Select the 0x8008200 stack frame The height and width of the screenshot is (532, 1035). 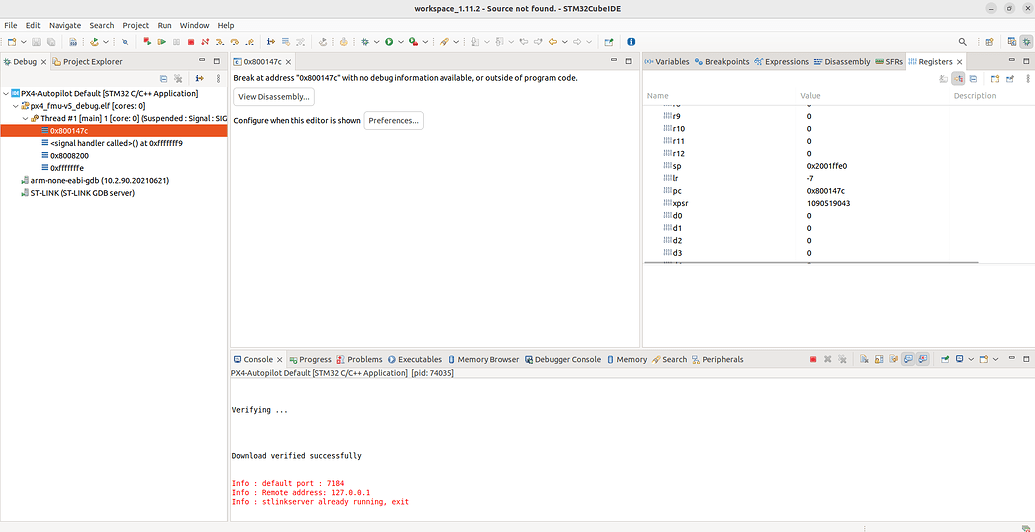click(69, 156)
